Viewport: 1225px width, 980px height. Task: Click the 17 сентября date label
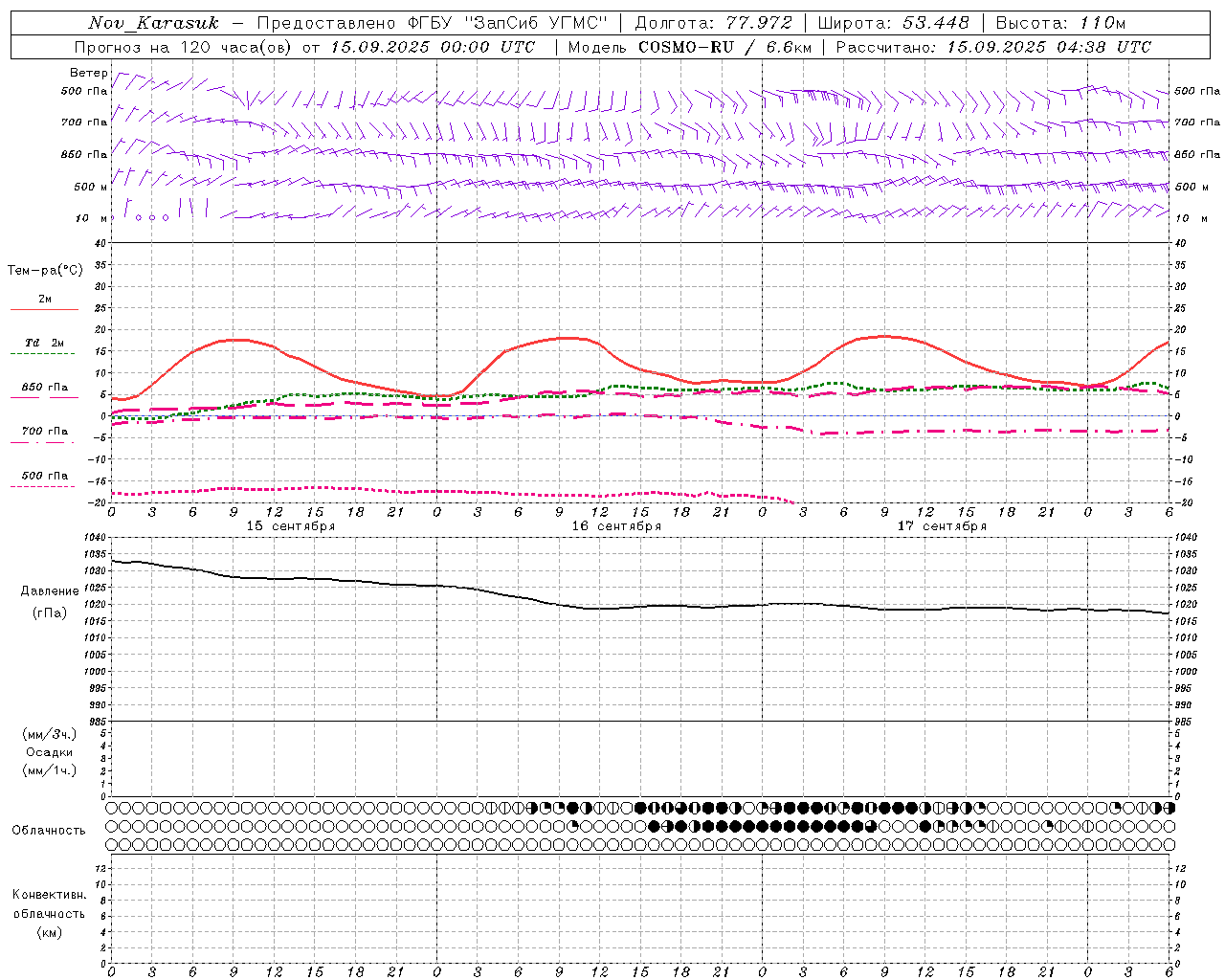tap(942, 526)
